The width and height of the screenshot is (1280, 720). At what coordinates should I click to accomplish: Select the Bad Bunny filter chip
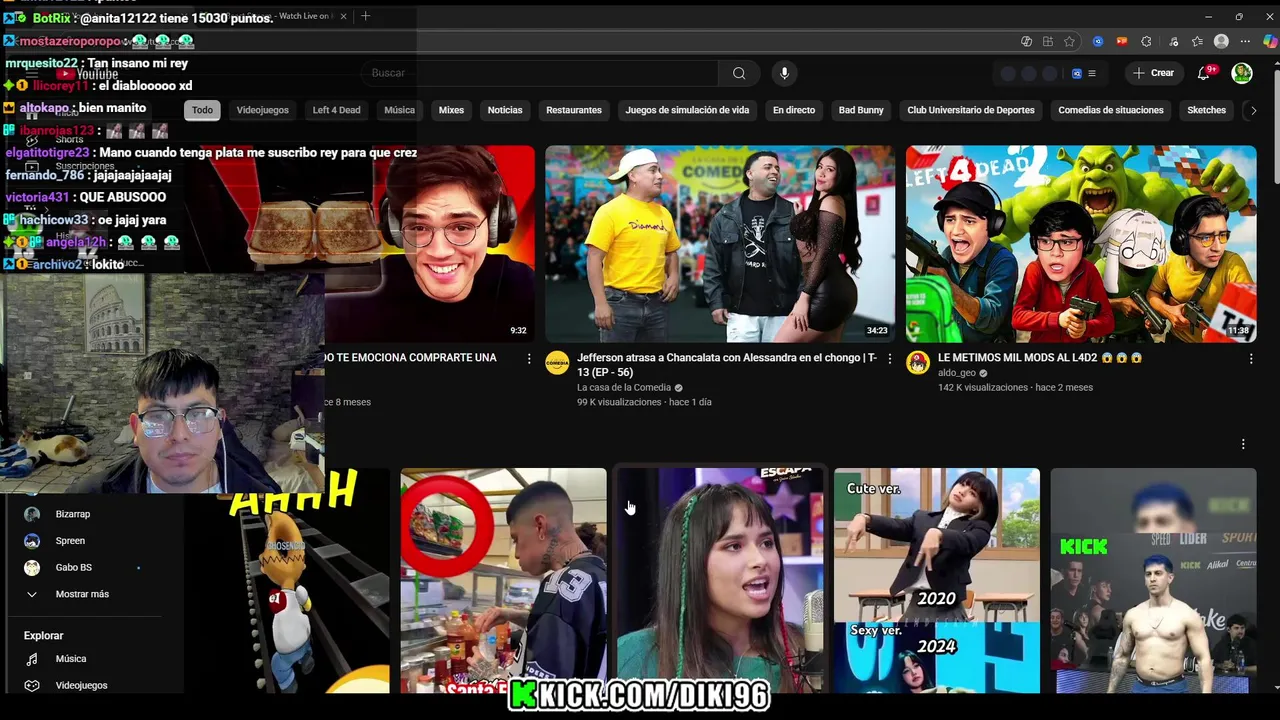[861, 110]
